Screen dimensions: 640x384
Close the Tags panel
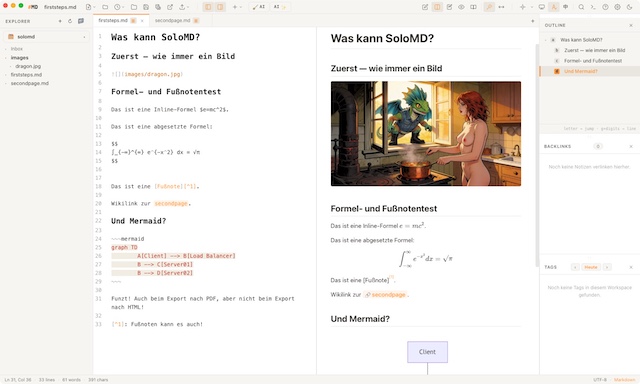[x=631, y=267]
